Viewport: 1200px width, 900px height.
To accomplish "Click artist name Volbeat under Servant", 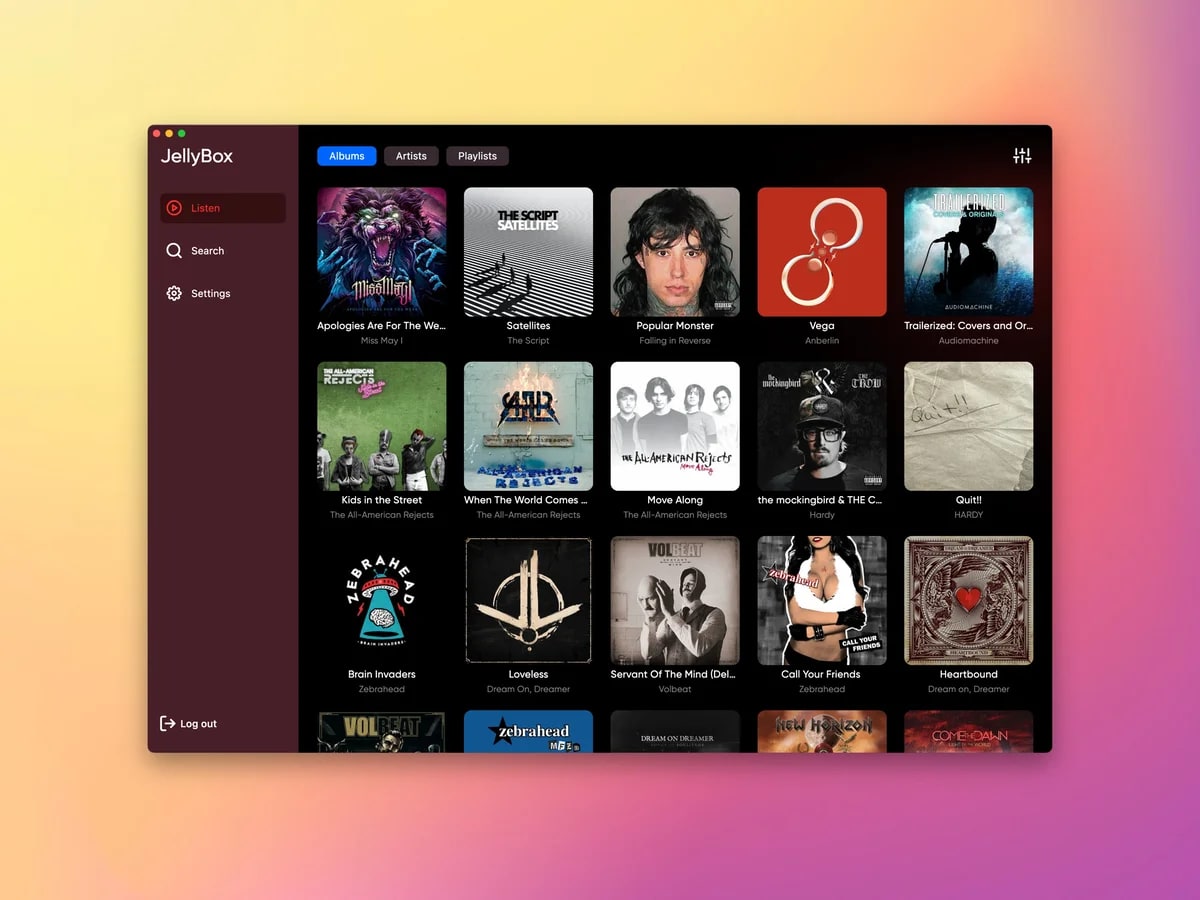I will point(675,689).
